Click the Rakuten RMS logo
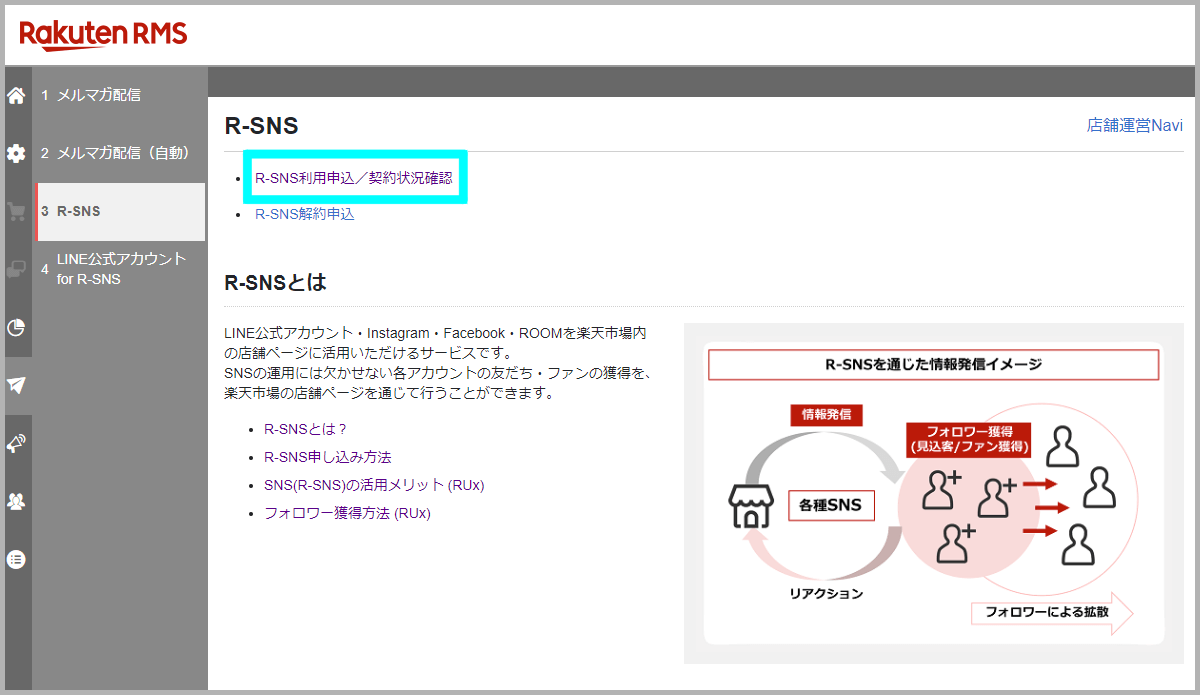1200x695 pixels. point(103,35)
